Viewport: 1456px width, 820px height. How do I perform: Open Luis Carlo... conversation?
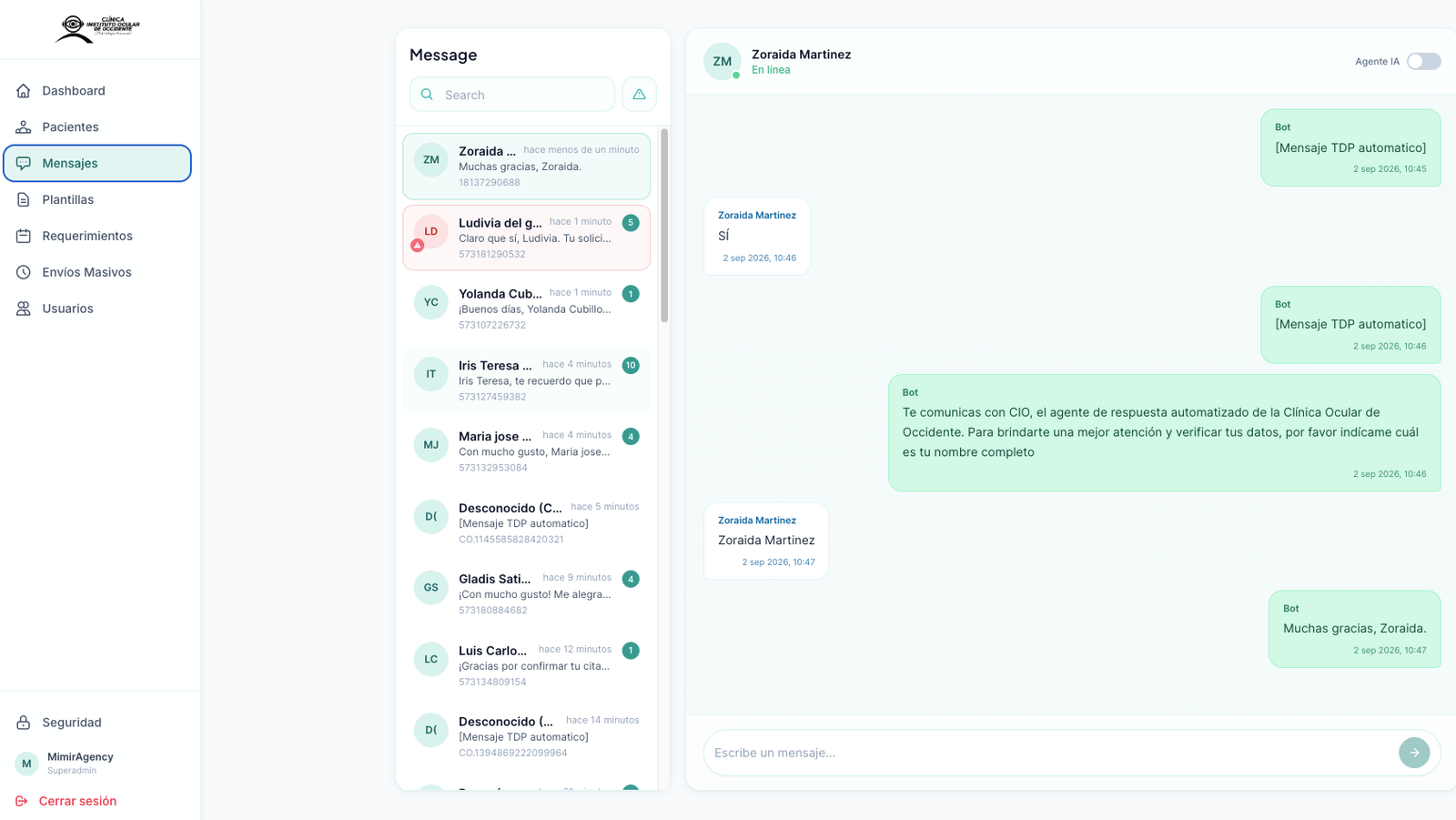tap(527, 665)
